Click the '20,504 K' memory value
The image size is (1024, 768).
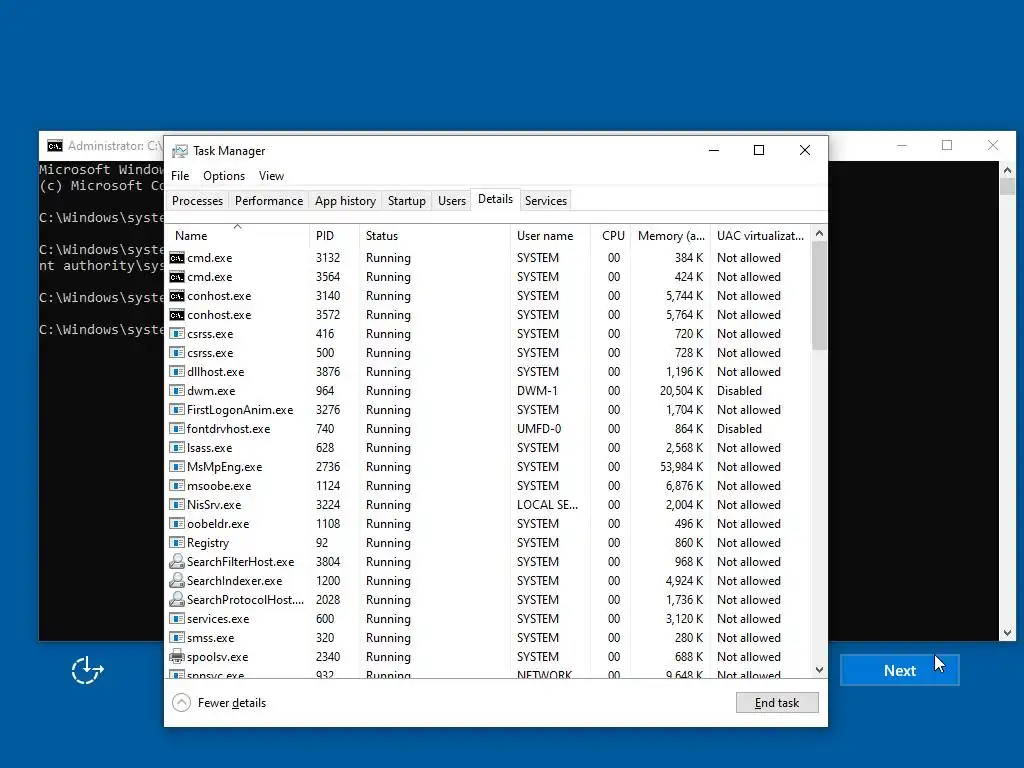(x=682, y=391)
